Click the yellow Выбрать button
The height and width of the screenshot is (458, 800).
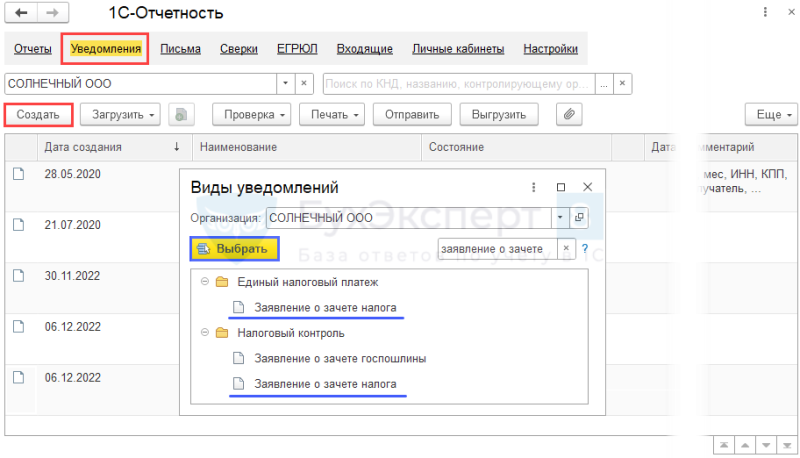[x=235, y=249]
